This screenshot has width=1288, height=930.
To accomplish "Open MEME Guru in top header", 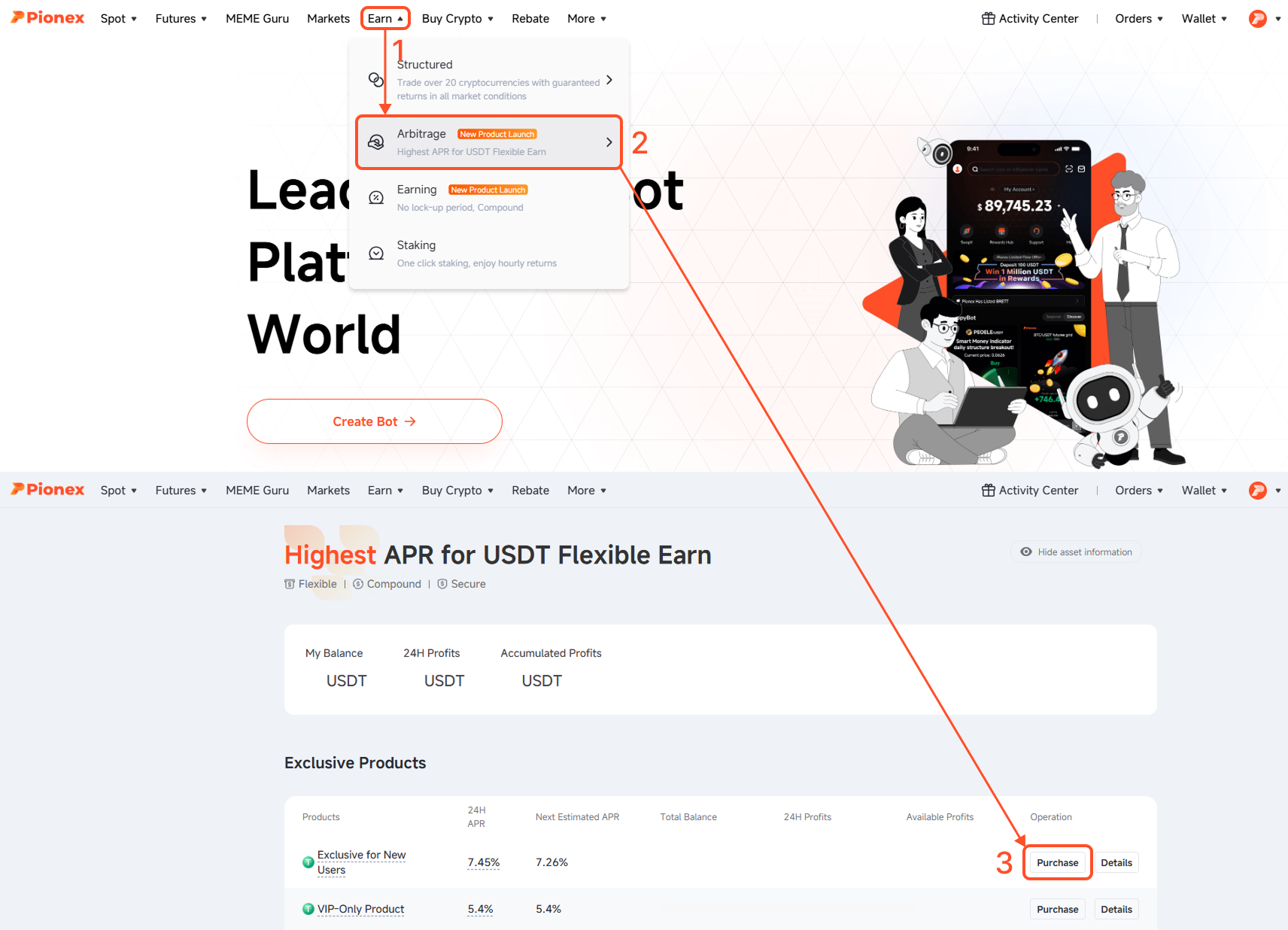I will tap(257, 18).
